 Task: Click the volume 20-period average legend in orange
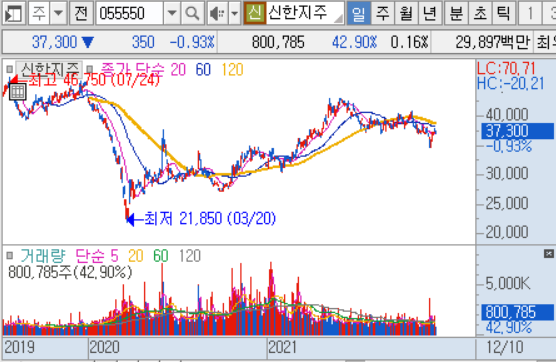click(x=135, y=256)
